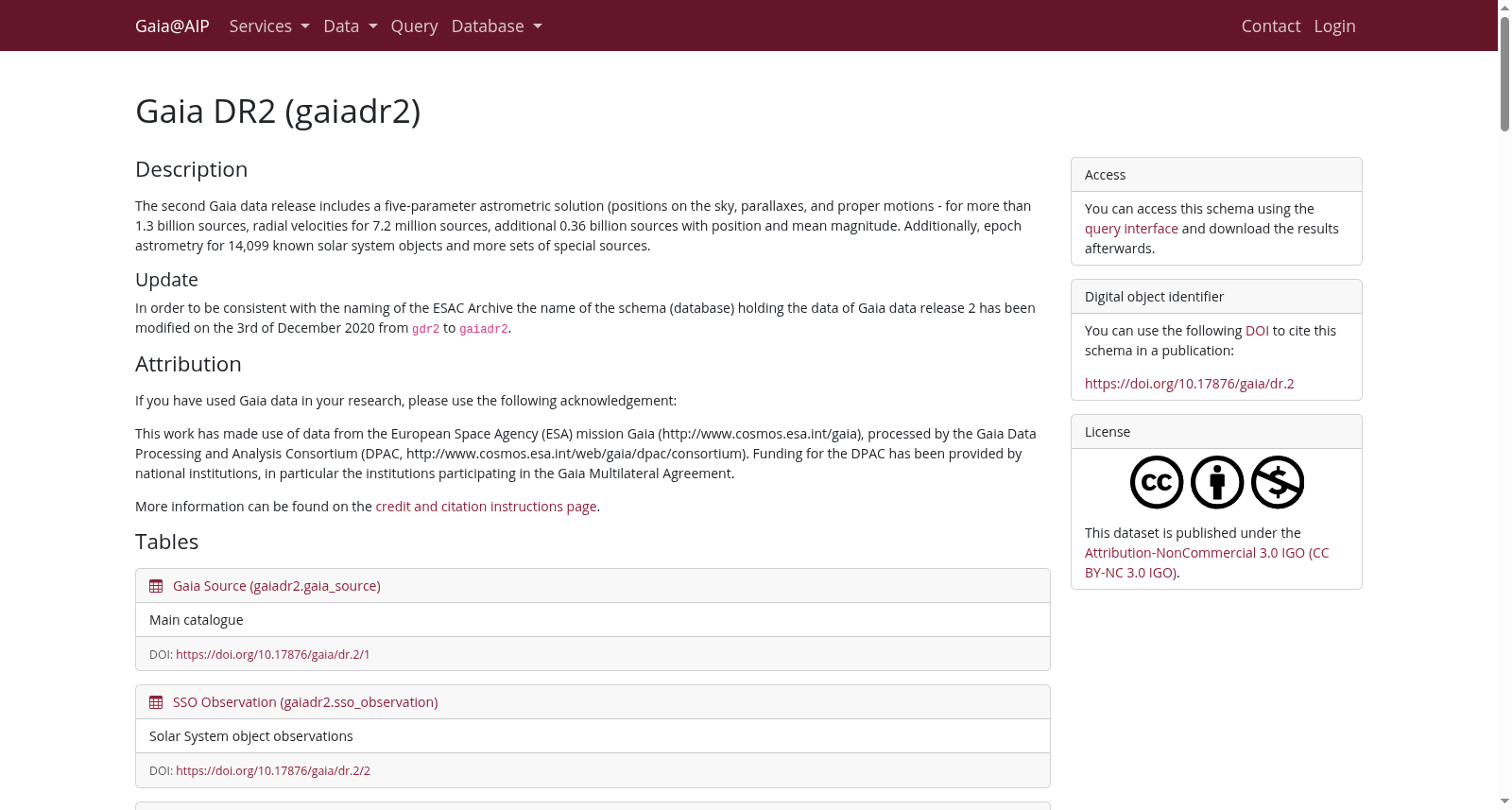Open the Gaia Source DOI dr.2/1 link

coord(273,654)
